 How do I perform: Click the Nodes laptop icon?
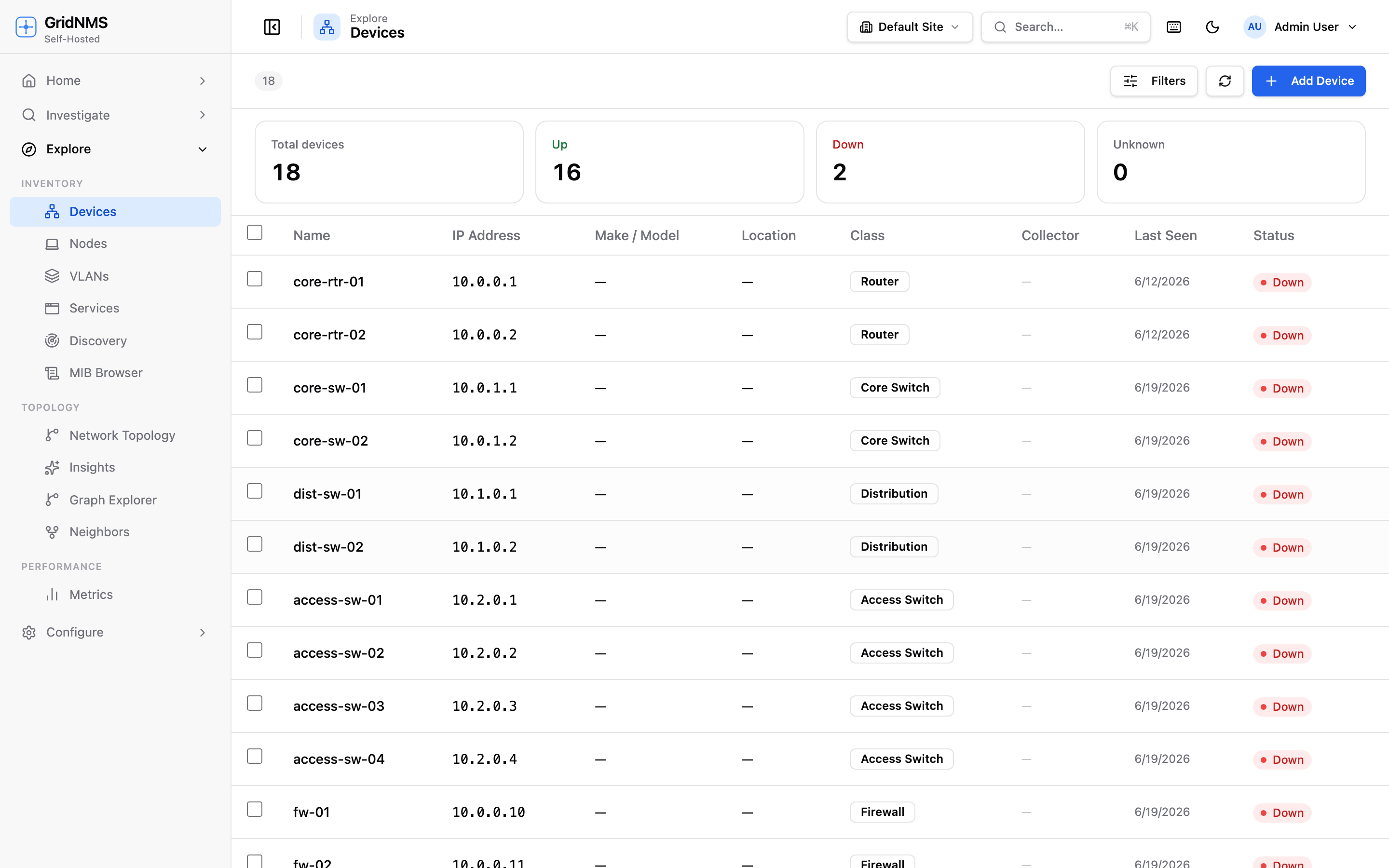52,244
